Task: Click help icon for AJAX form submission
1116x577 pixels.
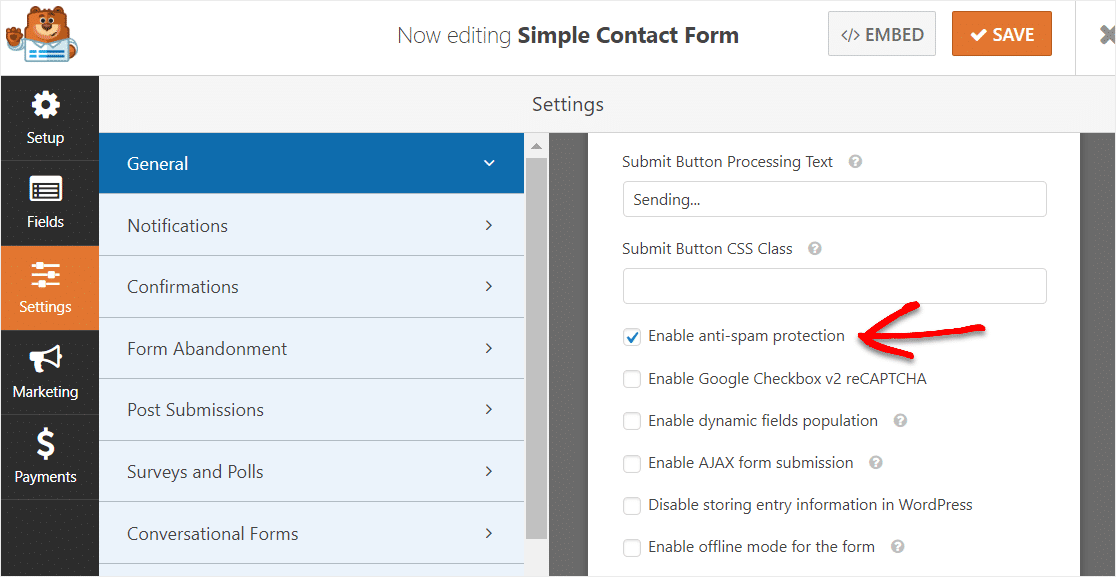Action: (876, 463)
